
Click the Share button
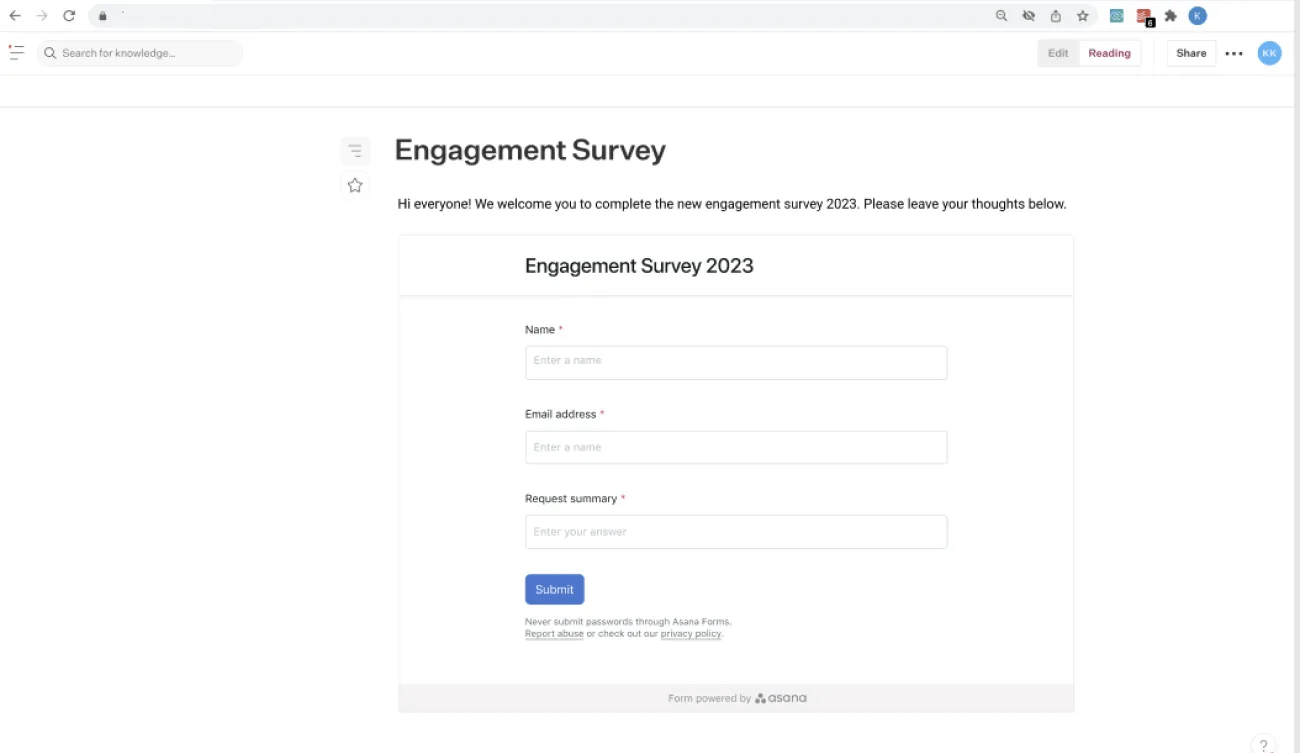[x=1190, y=53]
